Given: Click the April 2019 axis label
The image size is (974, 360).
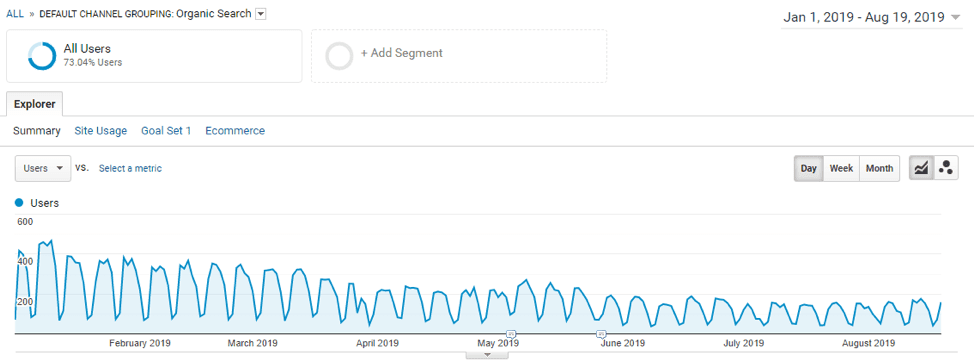Looking at the screenshot, I should click(x=378, y=343).
